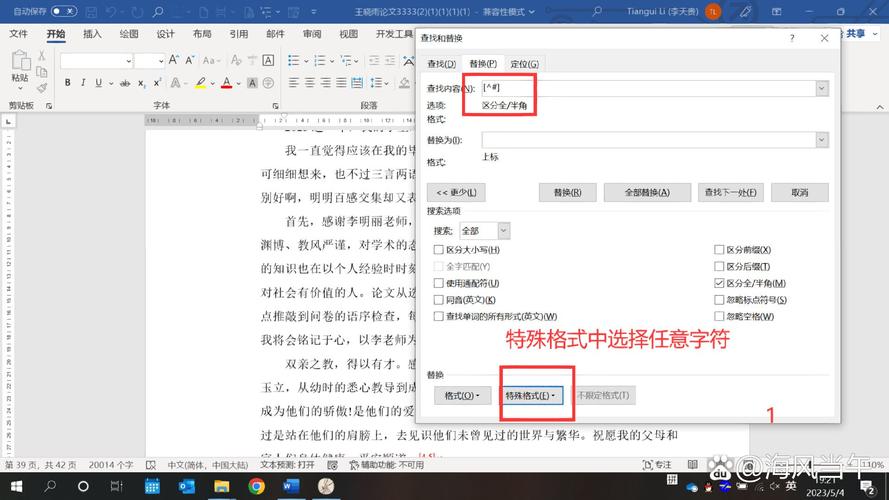Screen dimensions: 889x500
Task: Click the Distributed alignment icon
Action: coord(357,83)
